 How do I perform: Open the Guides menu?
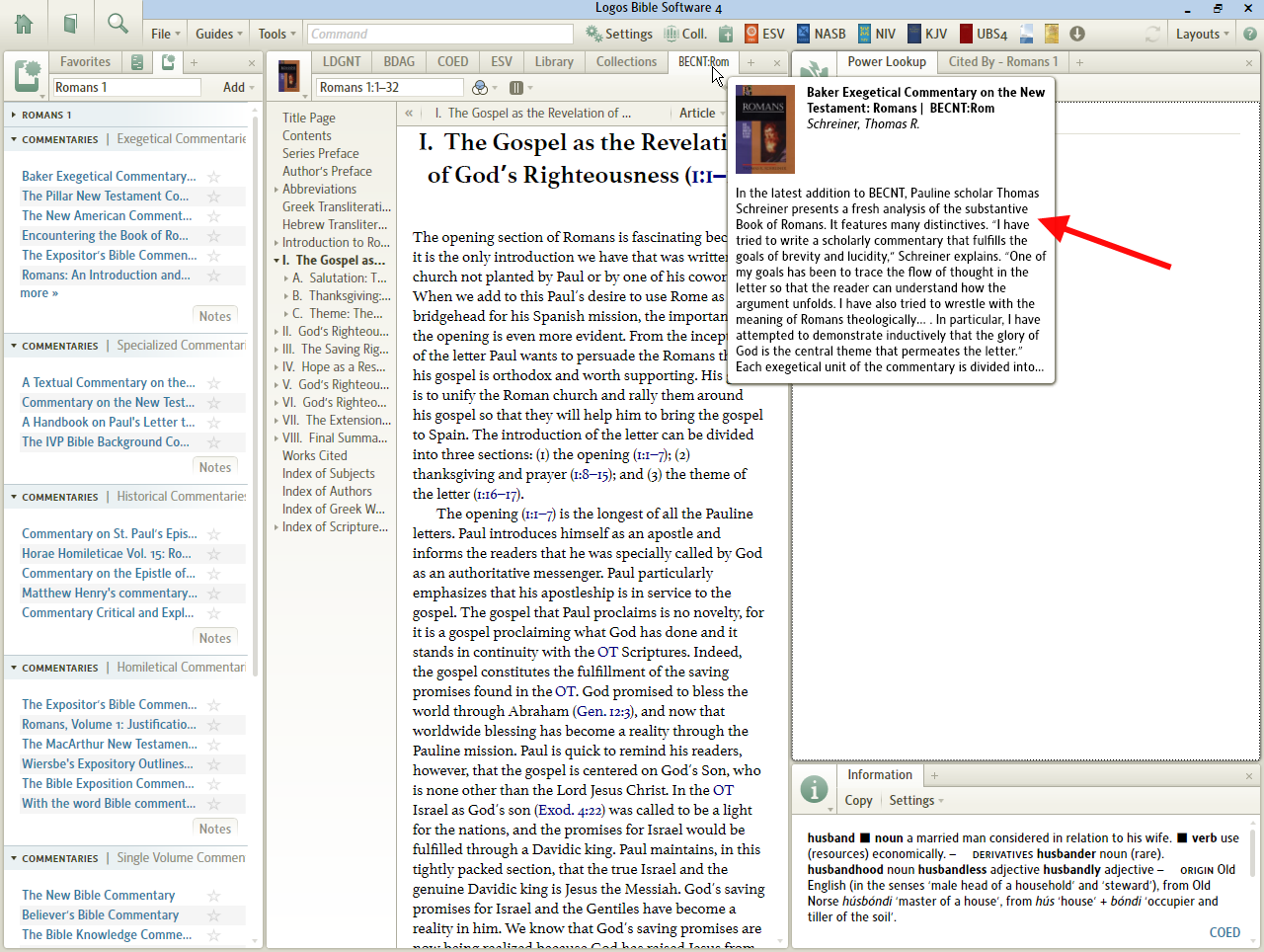pos(218,34)
